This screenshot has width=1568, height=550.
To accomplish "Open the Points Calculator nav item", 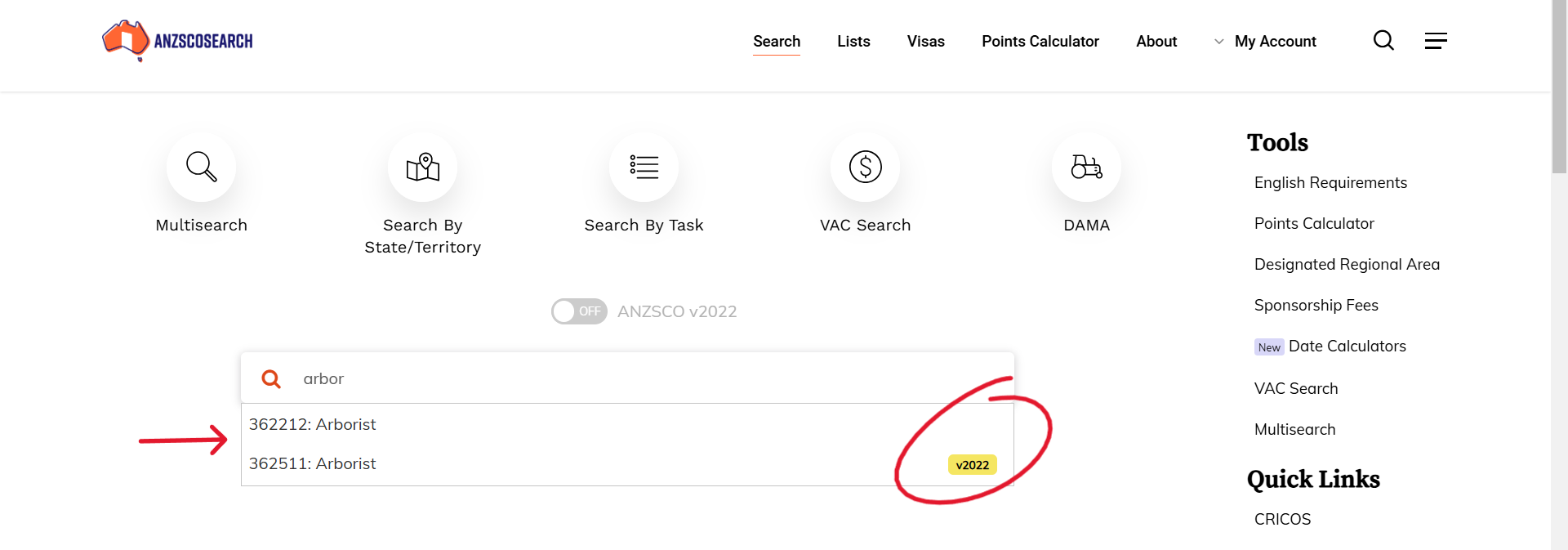I will 1040,42.
